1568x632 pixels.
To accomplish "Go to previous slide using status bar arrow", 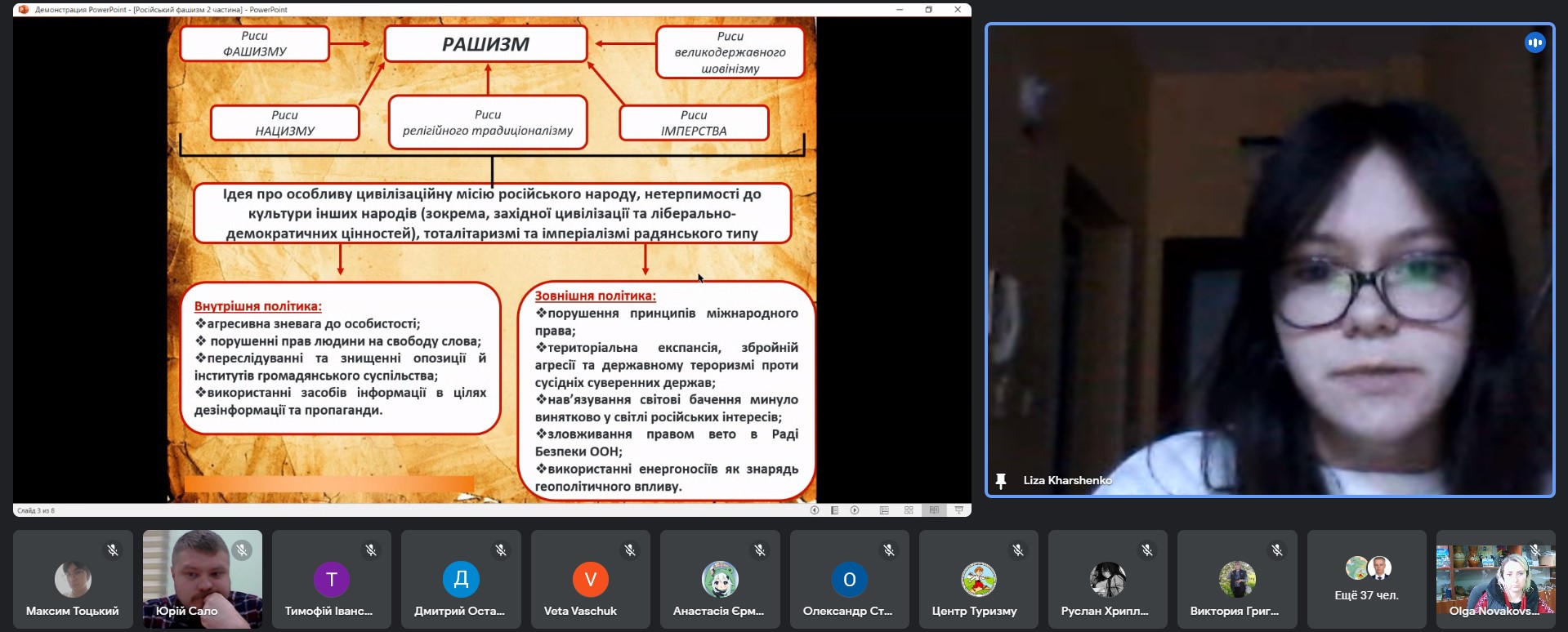I will 814,510.
